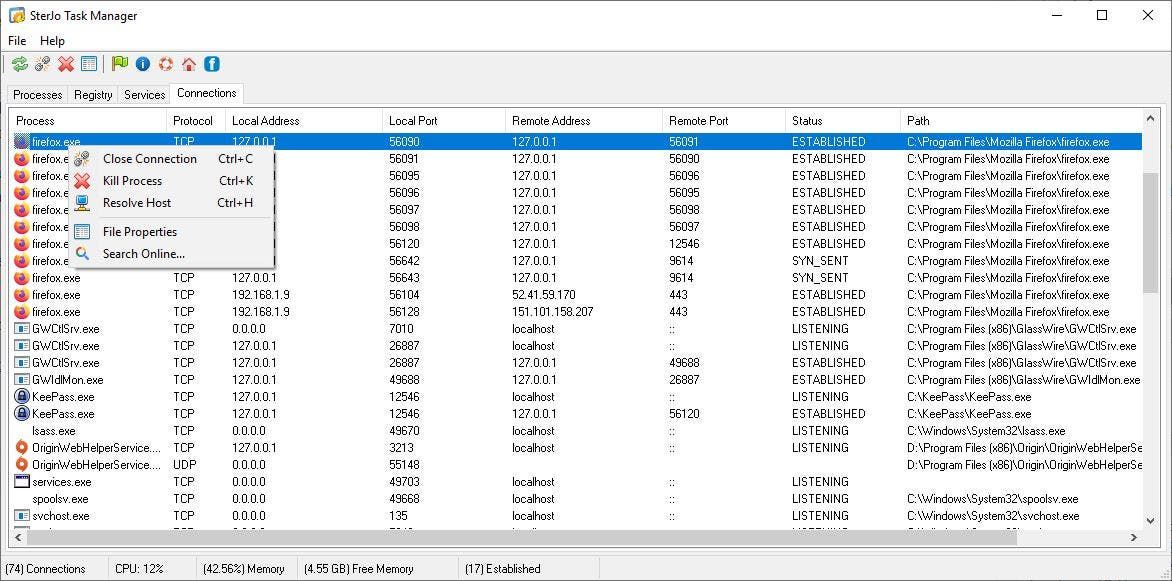
Task: Click KeePass lock icon in the 56120 row
Action: [x=22, y=414]
